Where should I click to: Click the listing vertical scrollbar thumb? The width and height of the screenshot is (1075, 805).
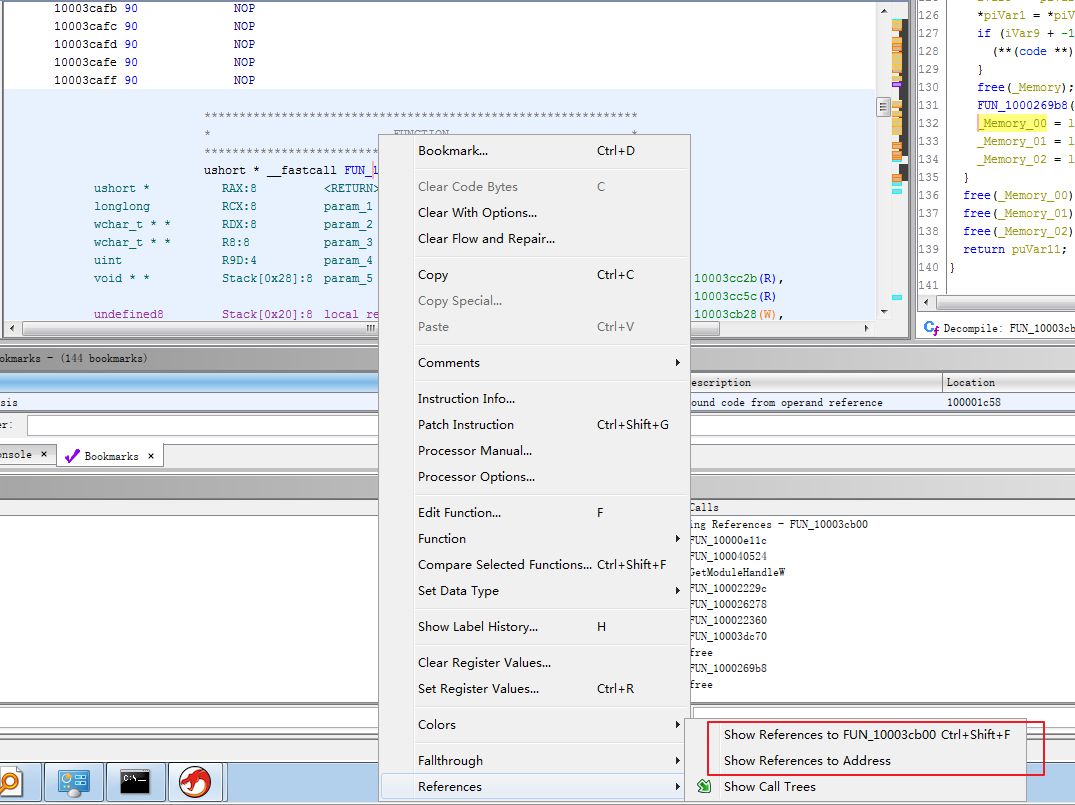pos(883,107)
